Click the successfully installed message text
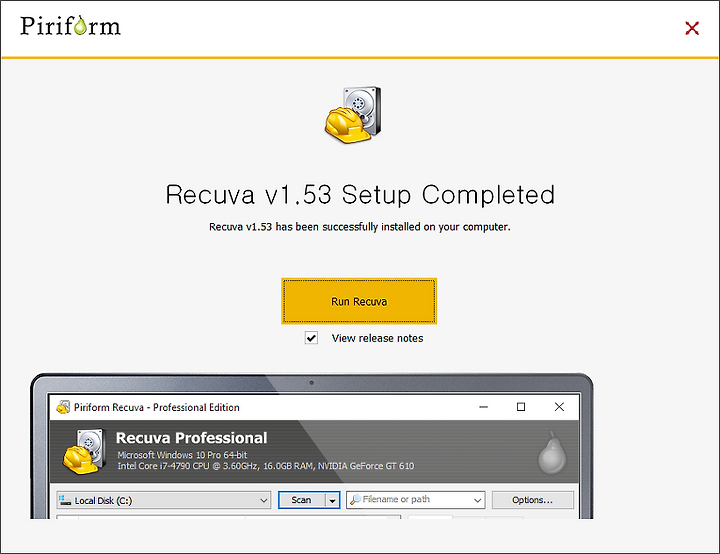The width and height of the screenshot is (720, 554). click(x=360, y=227)
